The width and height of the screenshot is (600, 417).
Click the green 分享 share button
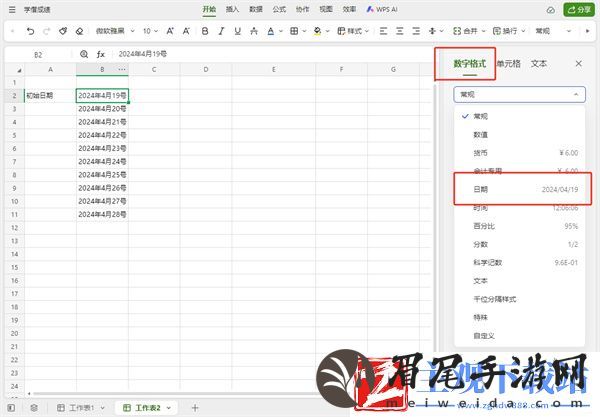click(x=579, y=10)
